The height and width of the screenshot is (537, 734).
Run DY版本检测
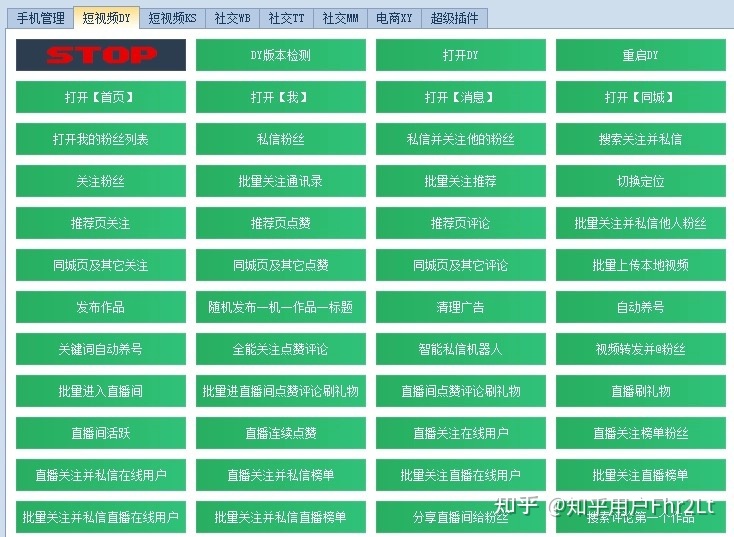tap(281, 55)
